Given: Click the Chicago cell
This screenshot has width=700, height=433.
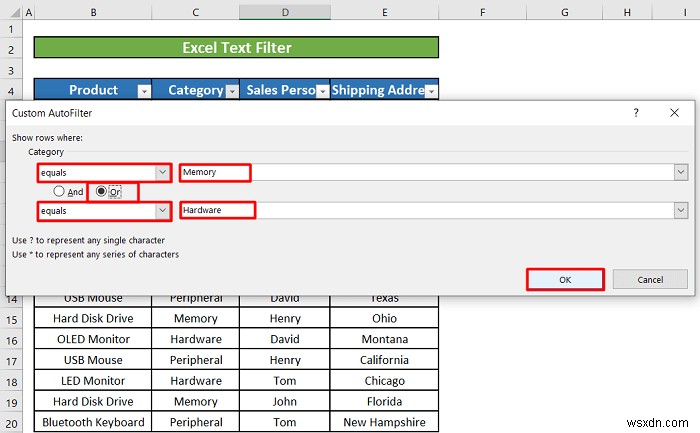Looking at the screenshot, I should tap(384, 381).
